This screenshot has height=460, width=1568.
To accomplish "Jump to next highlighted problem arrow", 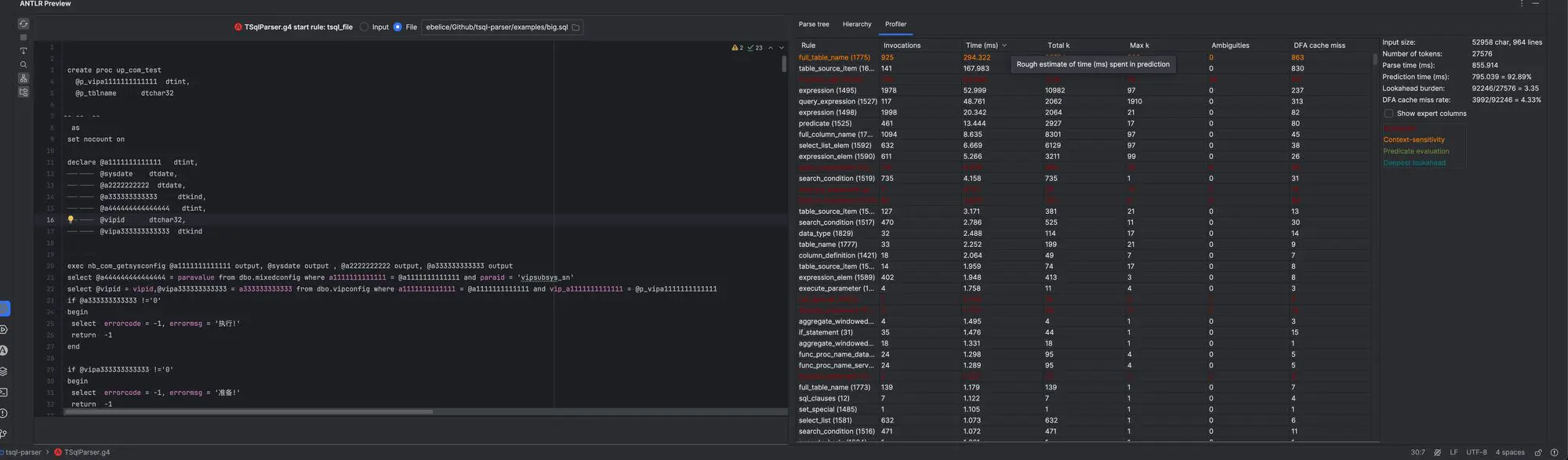I will coord(781,48).
